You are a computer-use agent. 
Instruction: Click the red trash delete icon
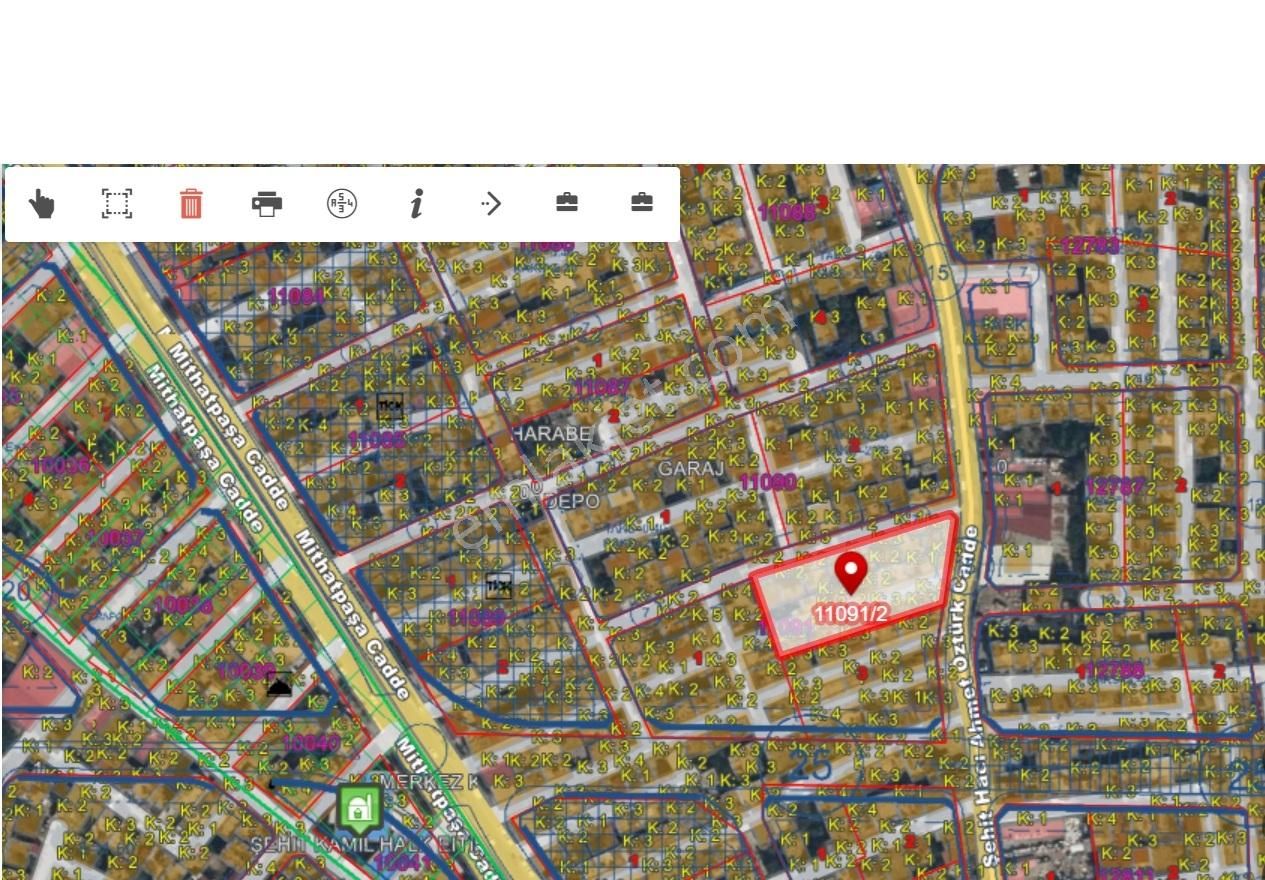[191, 204]
